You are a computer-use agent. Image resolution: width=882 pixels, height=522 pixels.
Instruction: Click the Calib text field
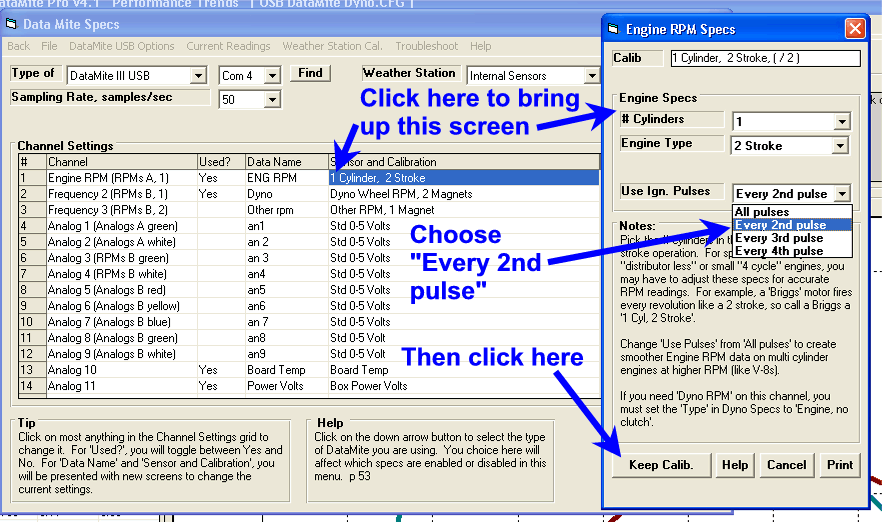point(766,58)
